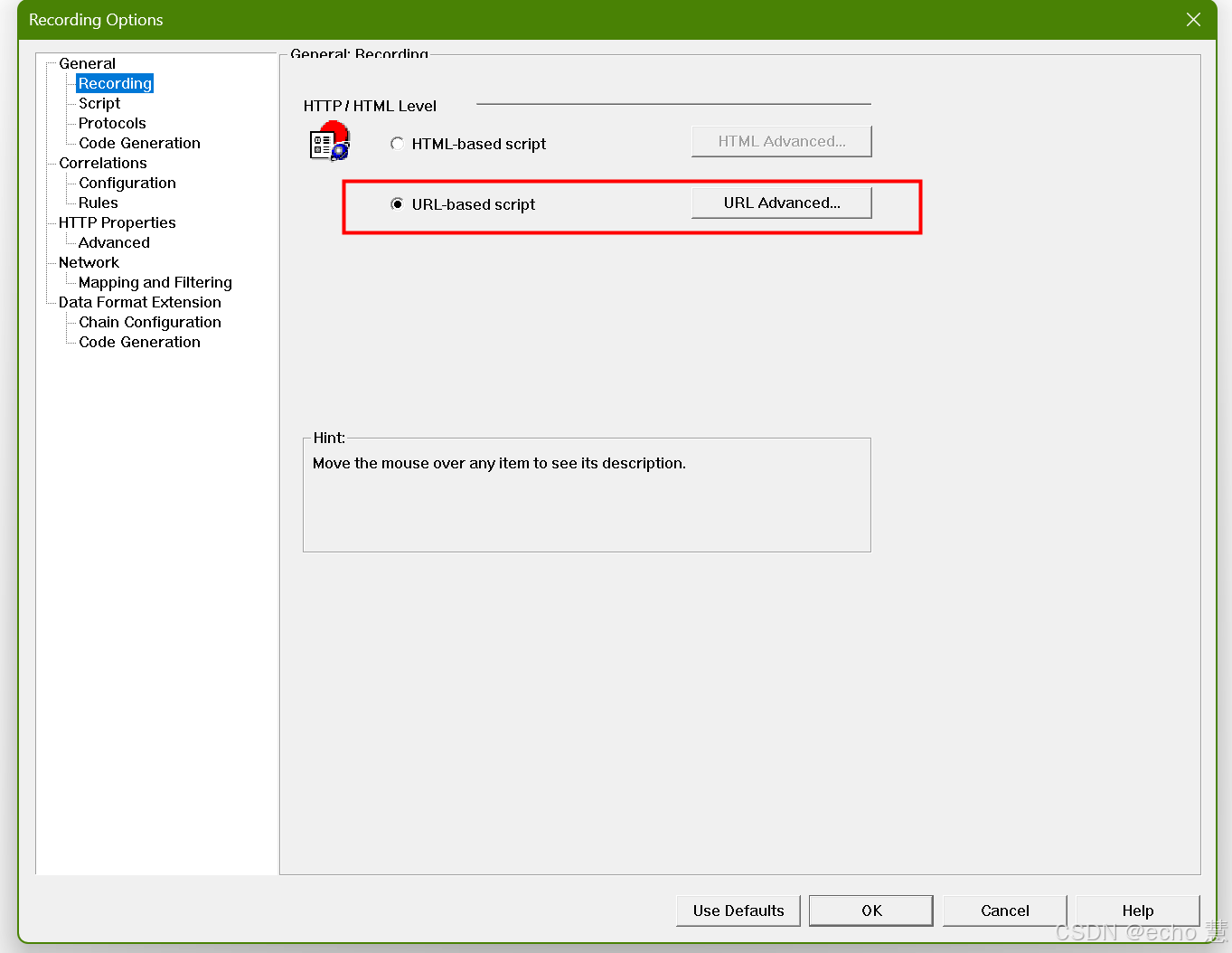Select Code Generation under General
This screenshot has width=1232, height=953.
click(x=139, y=143)
